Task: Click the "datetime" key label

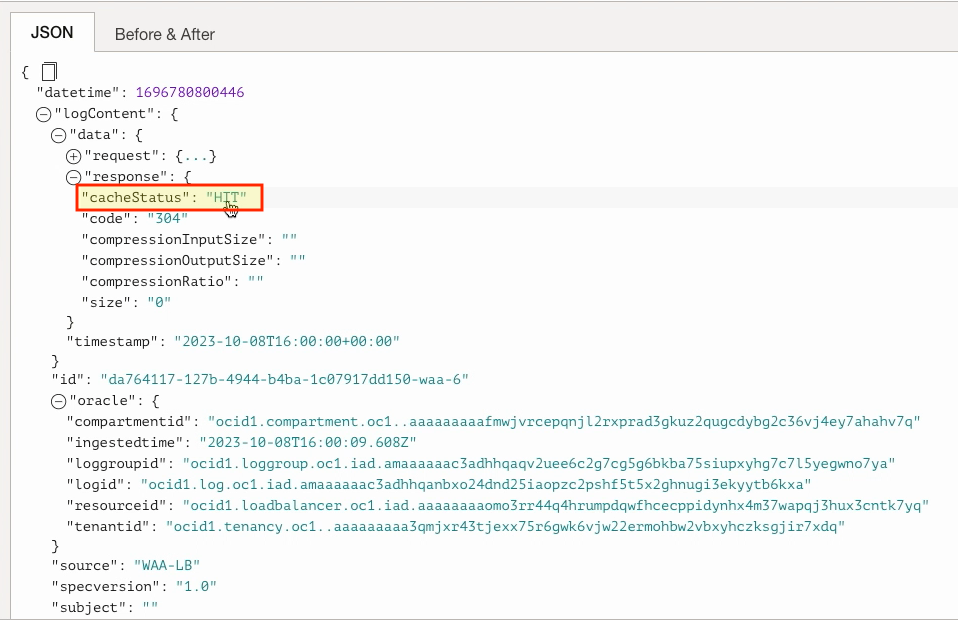Action: [x=78, y=92]
